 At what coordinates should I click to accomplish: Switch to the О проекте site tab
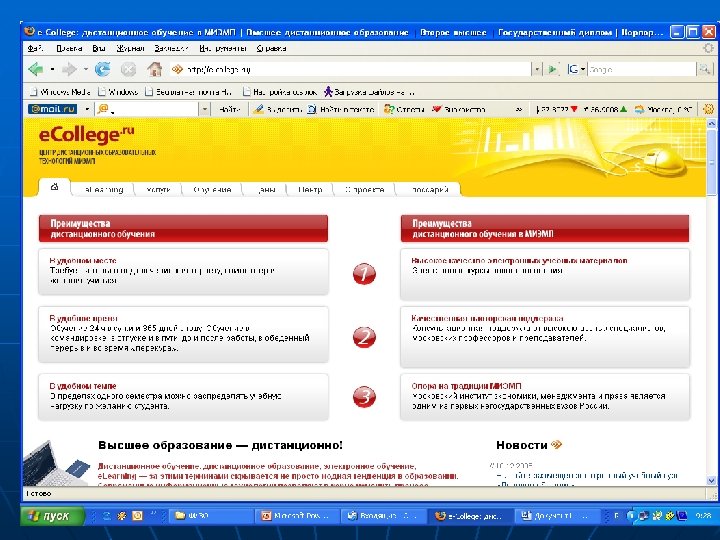point(364,189)
